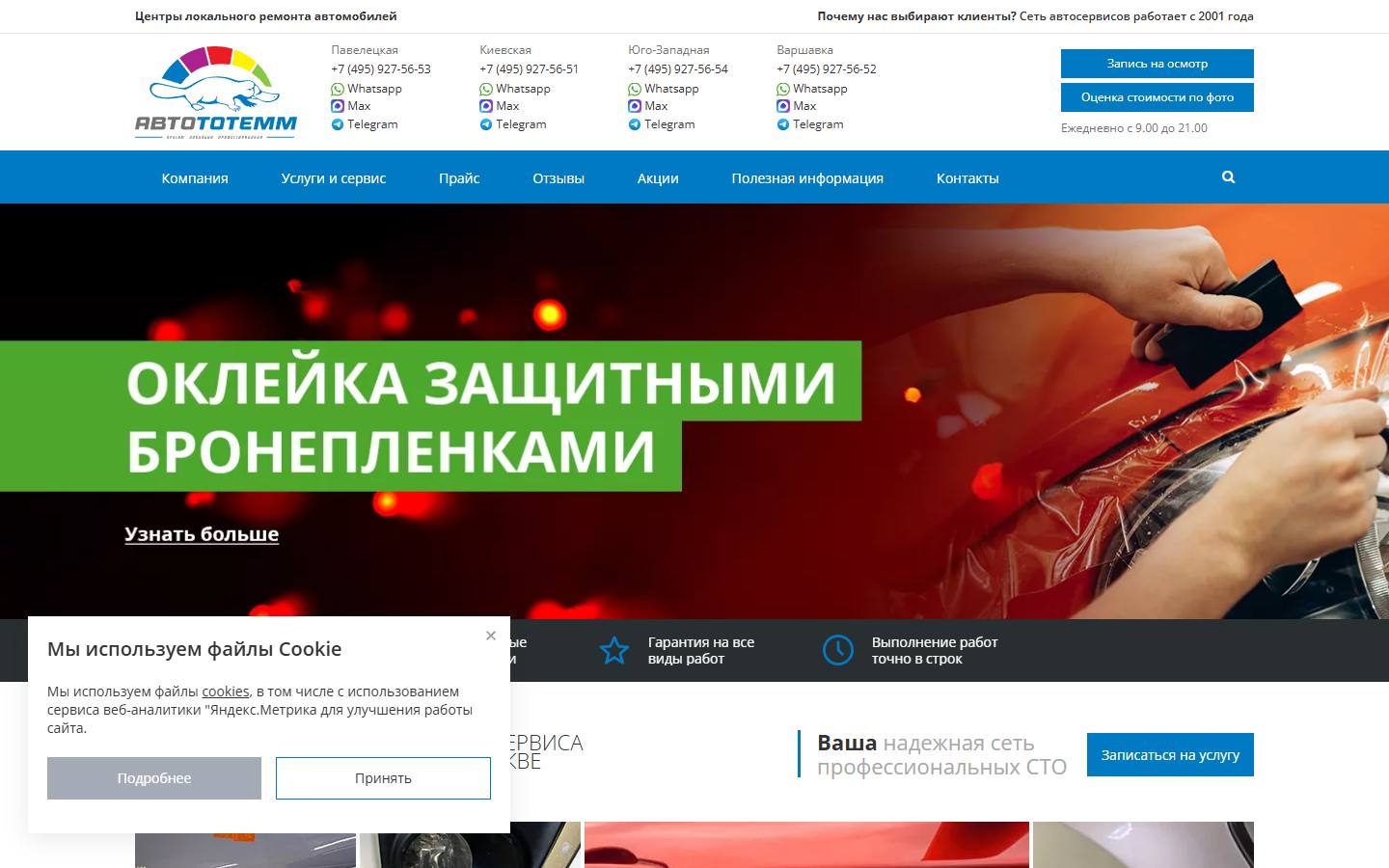This screenshot has height=868, width=1389.
Task: Open Whatsapp icon under Киевская
Action: pyautogui.click(x=486, y=89)
